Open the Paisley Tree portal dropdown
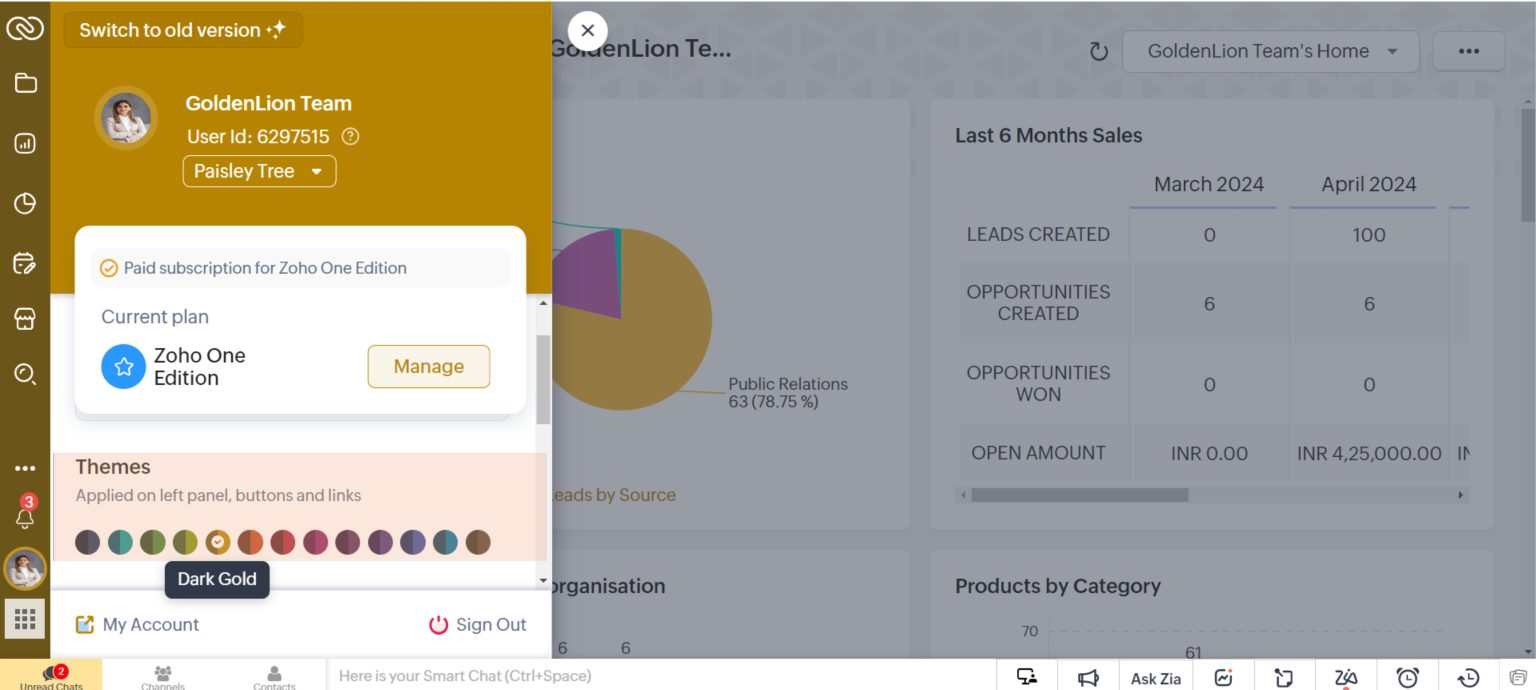Screen dimensions: 1536x690 pos(258,171)
